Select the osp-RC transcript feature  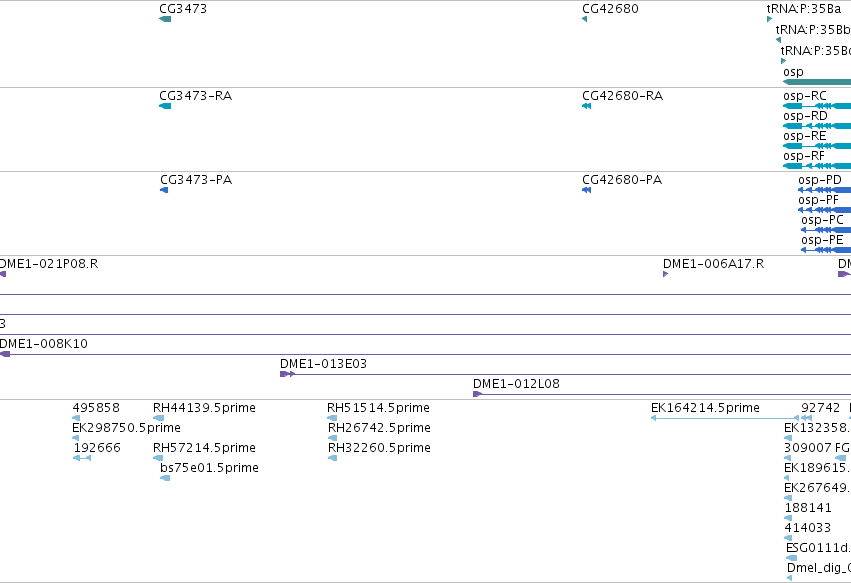pyautogui.click(x=817, y=106)
